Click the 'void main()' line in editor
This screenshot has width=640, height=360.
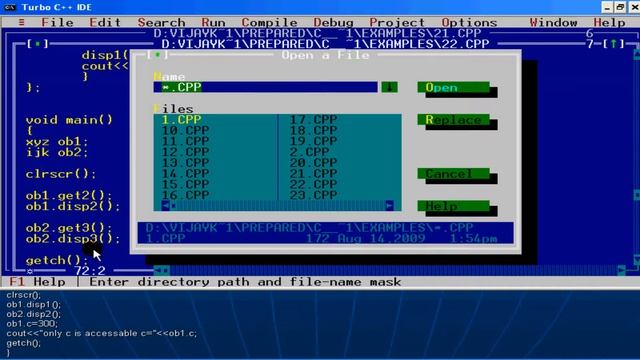coord(69,120)
